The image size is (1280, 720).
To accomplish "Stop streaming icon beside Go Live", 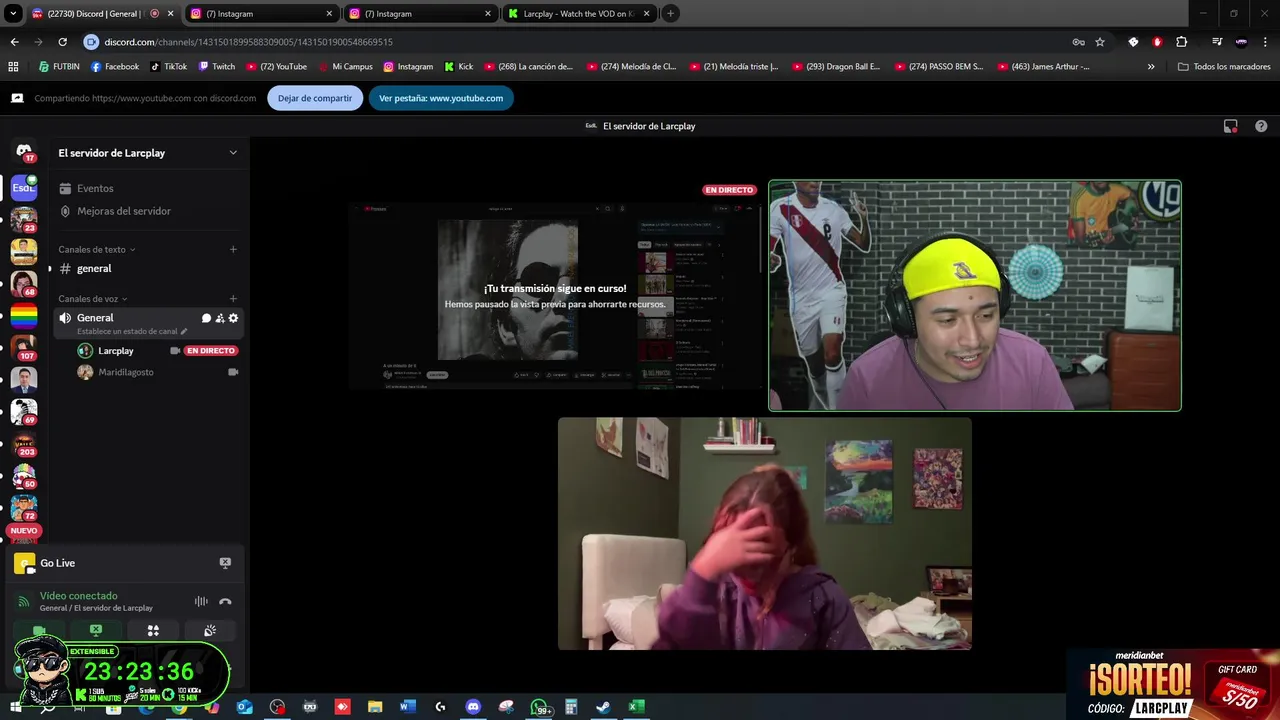I will 225,563.
